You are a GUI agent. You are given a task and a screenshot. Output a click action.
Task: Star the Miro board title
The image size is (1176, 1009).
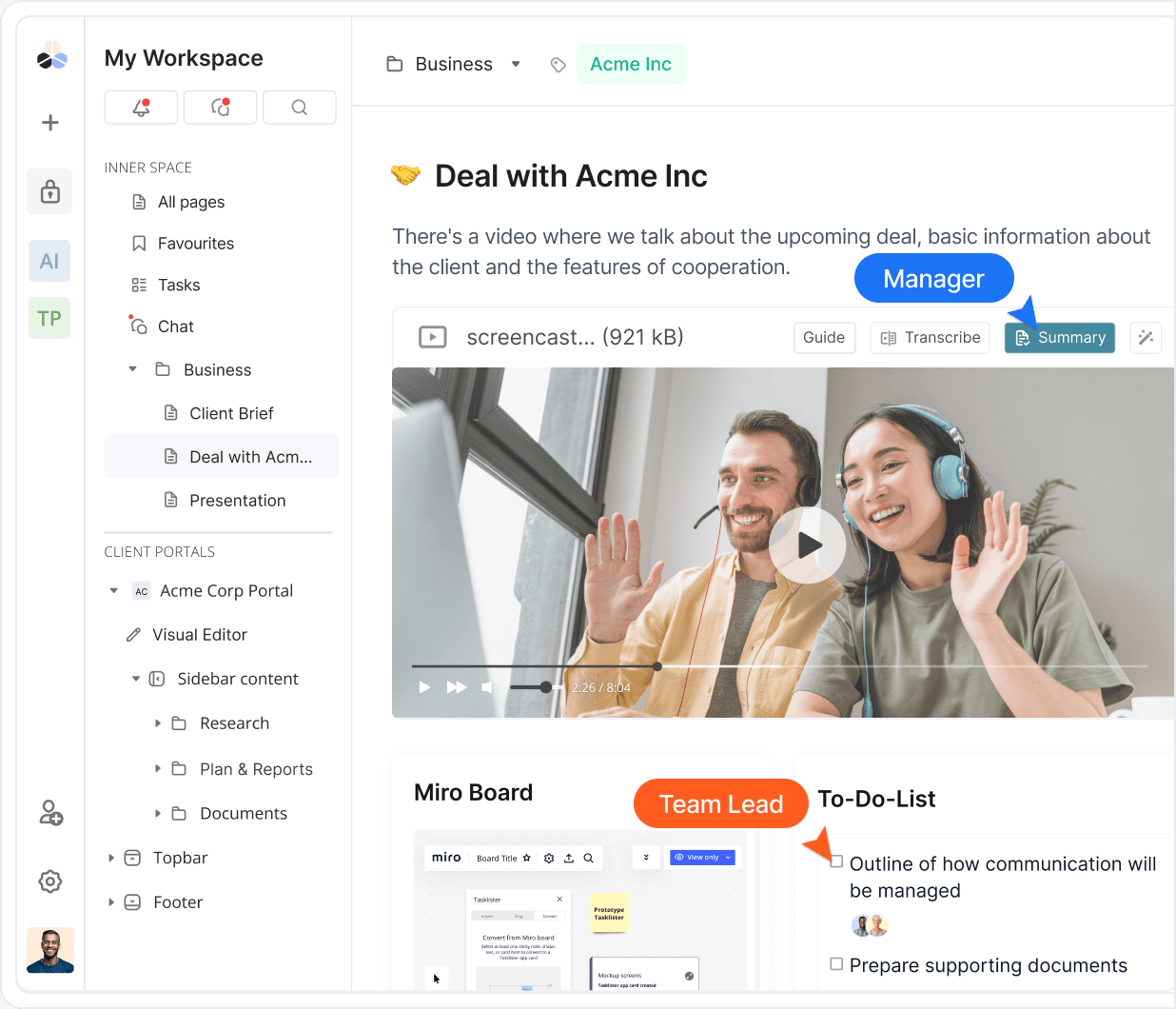pos(527,858)
